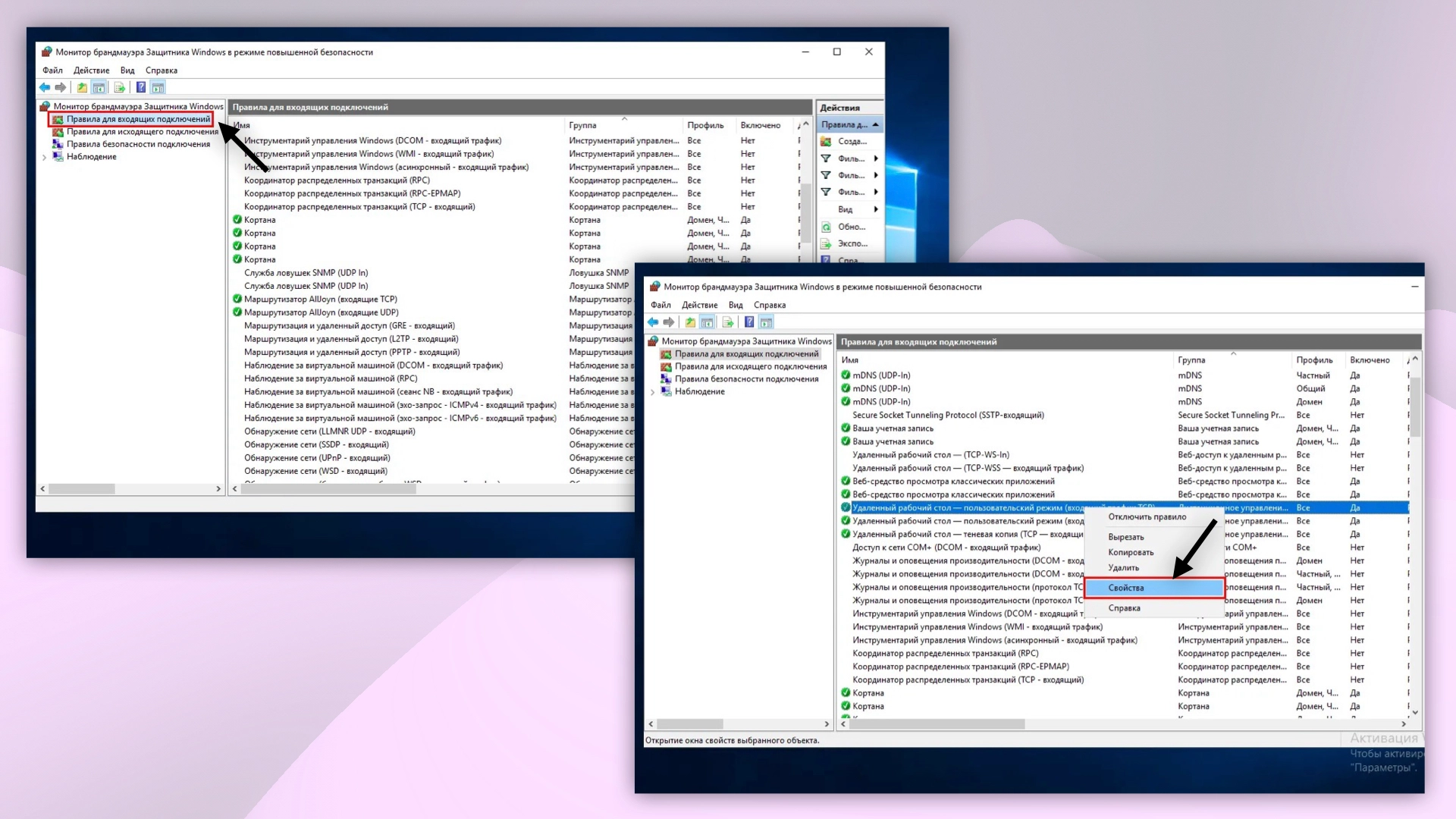Select Правила для исходящего подключения in the front window tree
This screenshot has width=1456, height=819.
[750, 366]
